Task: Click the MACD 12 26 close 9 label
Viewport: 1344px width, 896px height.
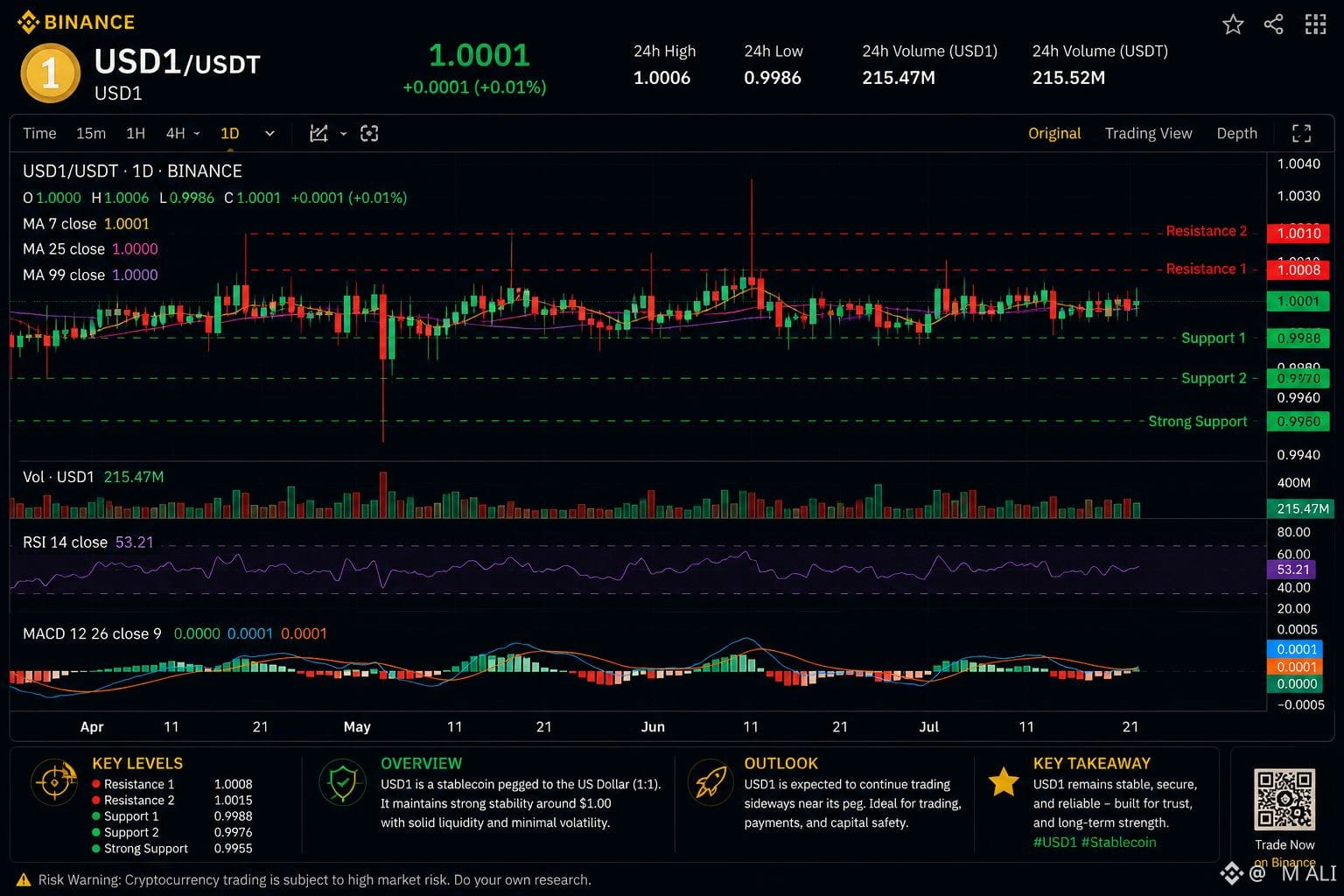Action: coord(92,633)
